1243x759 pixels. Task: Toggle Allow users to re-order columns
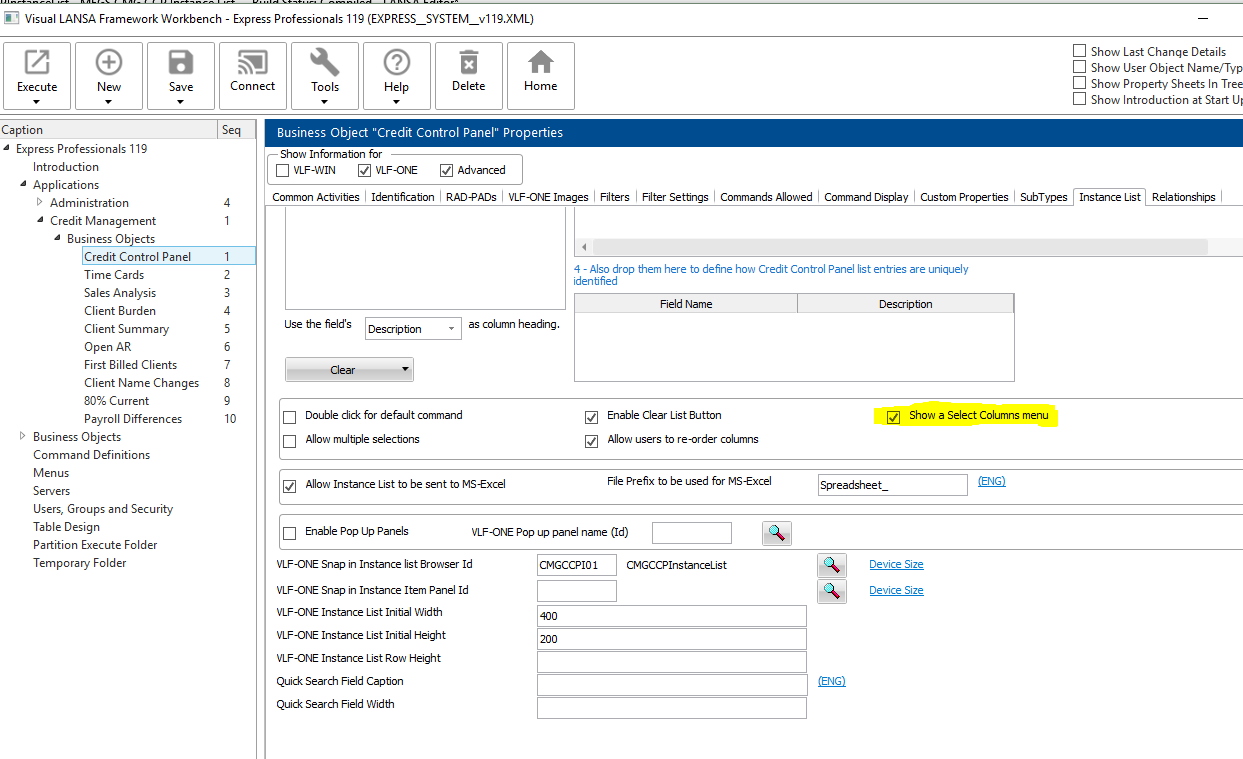(x=591, y=441)
